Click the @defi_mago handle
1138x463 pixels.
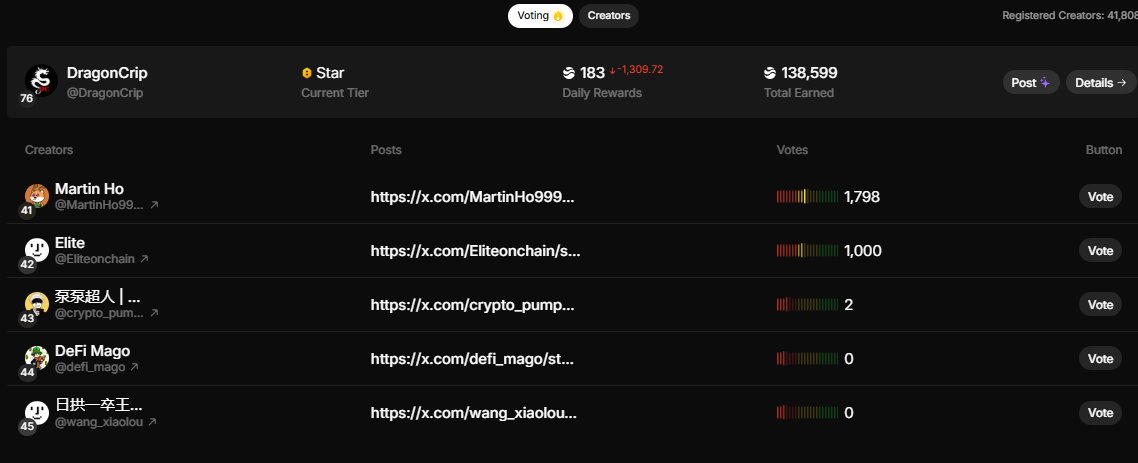(x=90, y=367)
